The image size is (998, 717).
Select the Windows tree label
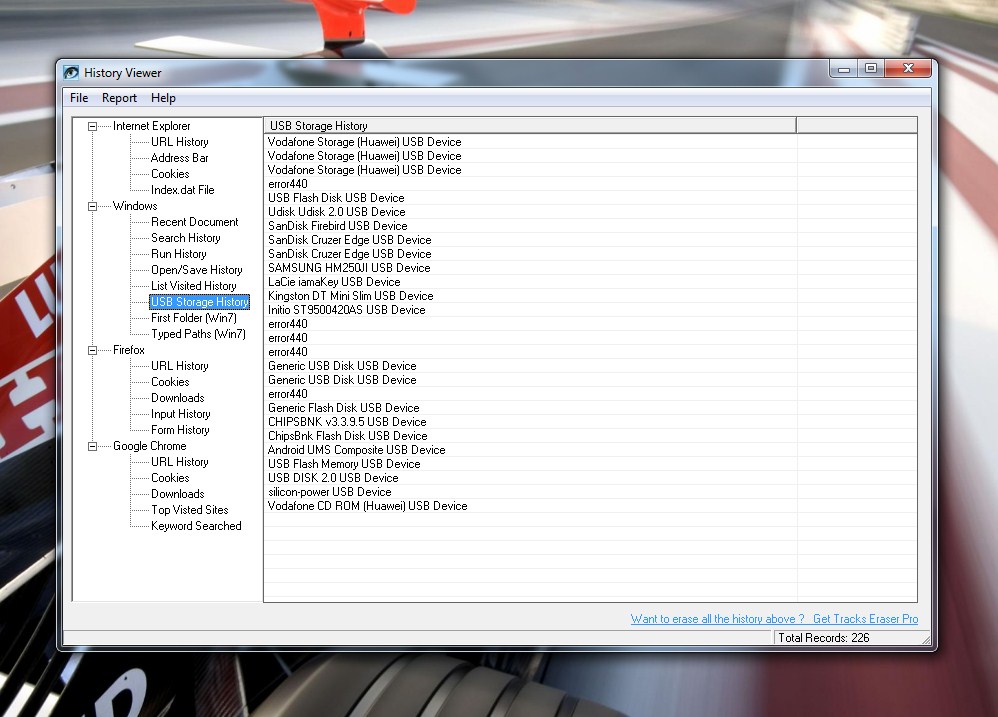tap(135, 206)
